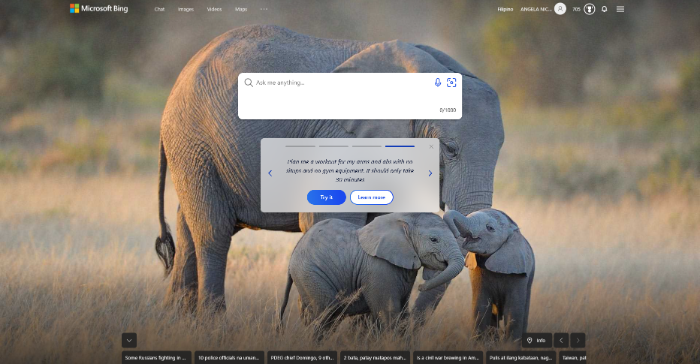Screen dimensions: 700x364
Task: Start voice search with microphone icon
Action: (x=438, y=82)
